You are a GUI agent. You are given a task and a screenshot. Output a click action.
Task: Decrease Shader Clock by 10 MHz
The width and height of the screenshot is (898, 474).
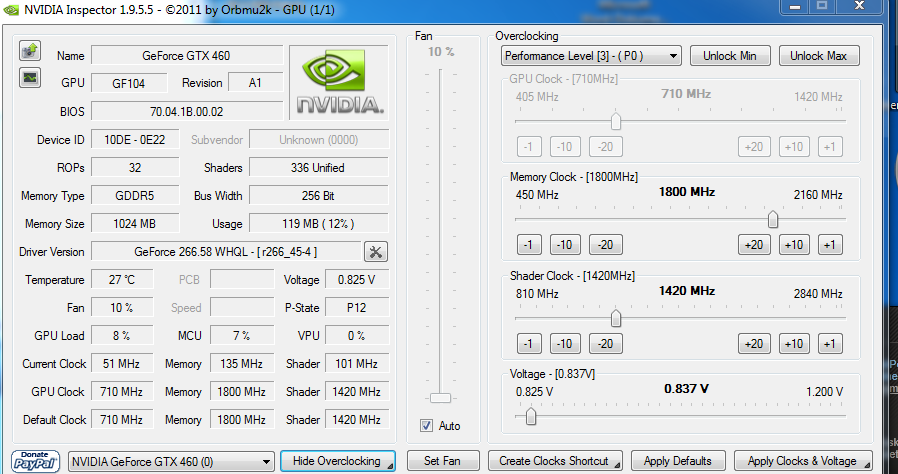pos(565,343)
